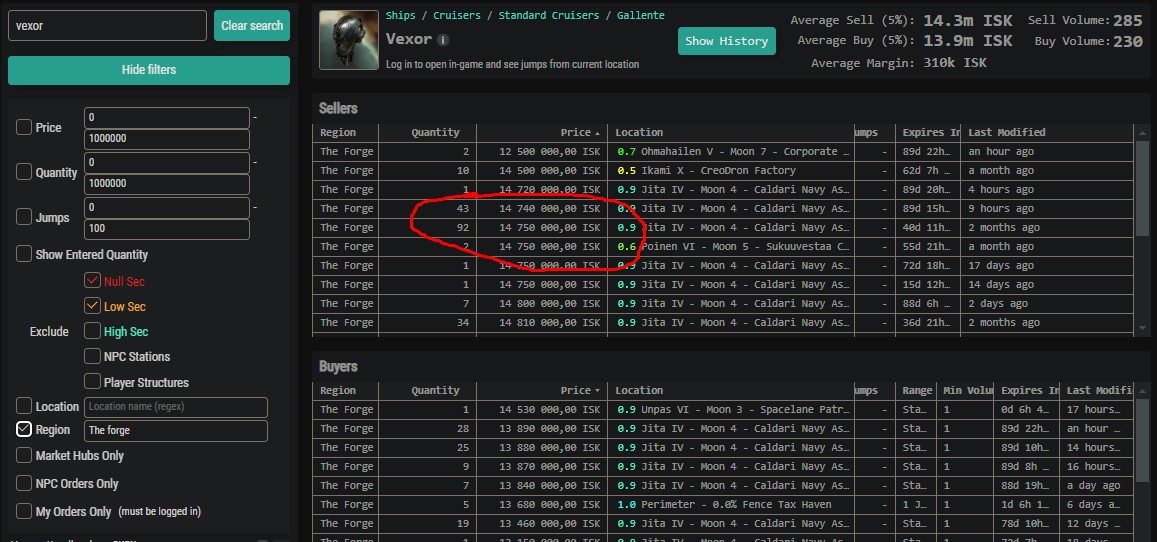Sort Sellers table by Price column header

point(542,133)
